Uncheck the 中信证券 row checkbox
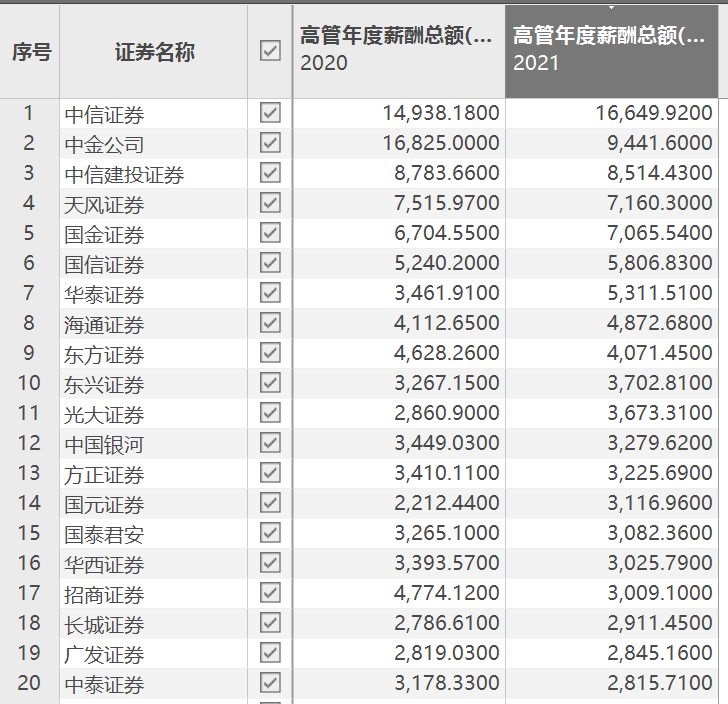The width and height of the screenshot is (728, 704). 270,113
